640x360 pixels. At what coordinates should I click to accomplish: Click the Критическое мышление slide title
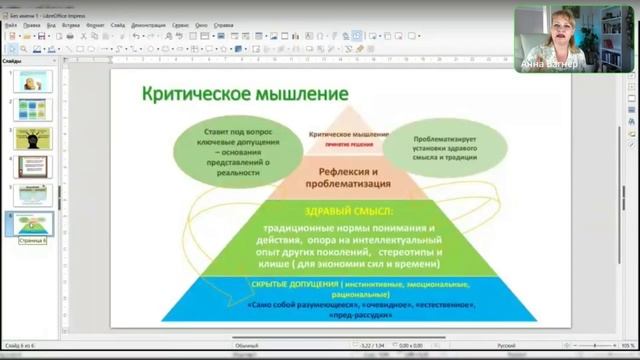coord(245,94)
